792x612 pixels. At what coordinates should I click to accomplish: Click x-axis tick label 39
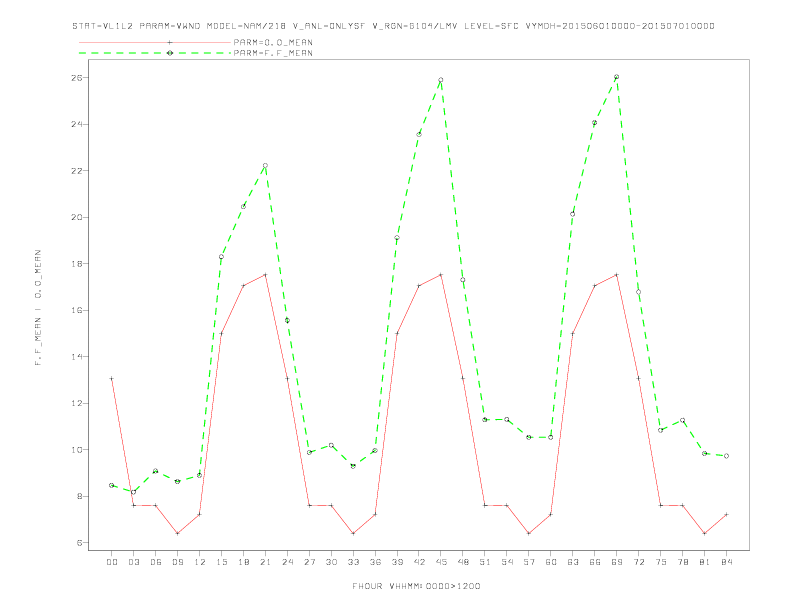tap(397, 562)
